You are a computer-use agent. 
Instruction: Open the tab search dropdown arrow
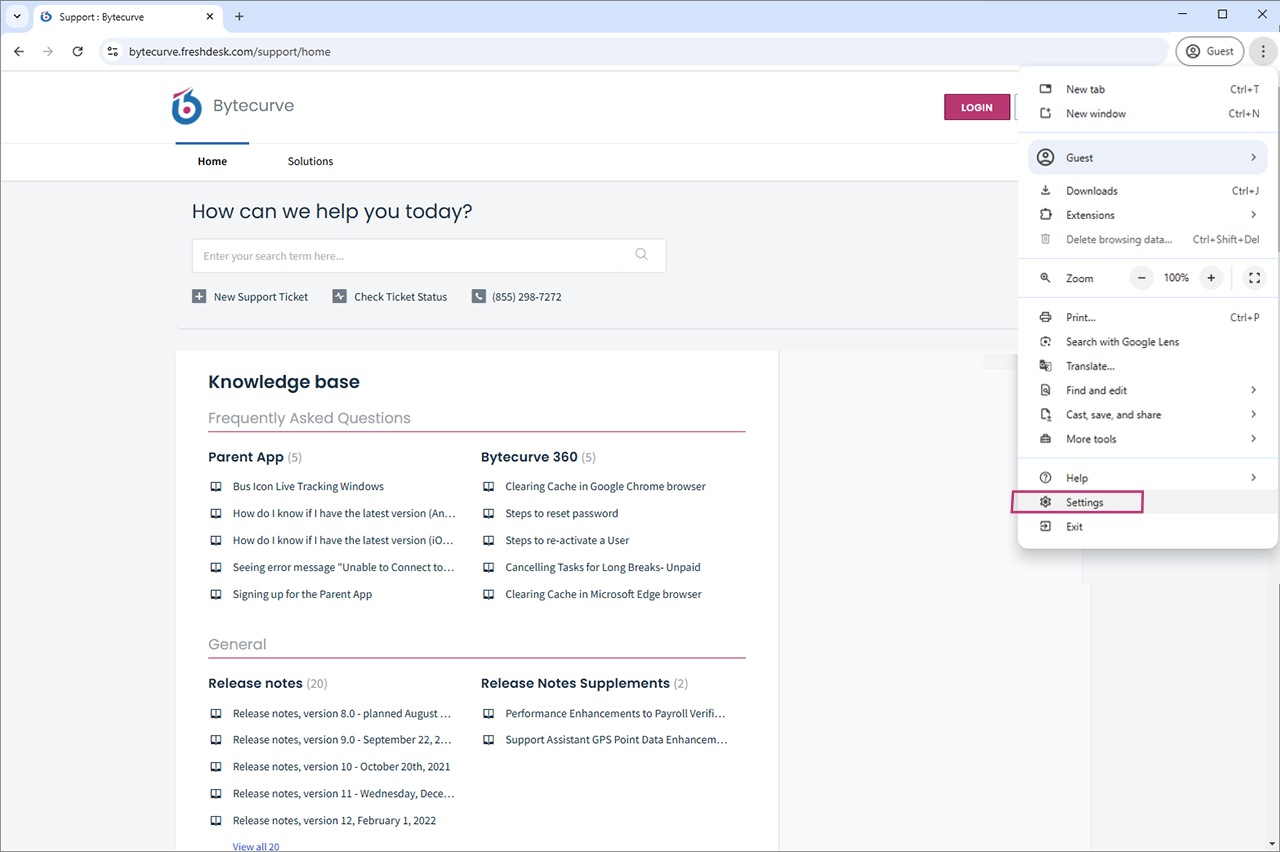16,16
